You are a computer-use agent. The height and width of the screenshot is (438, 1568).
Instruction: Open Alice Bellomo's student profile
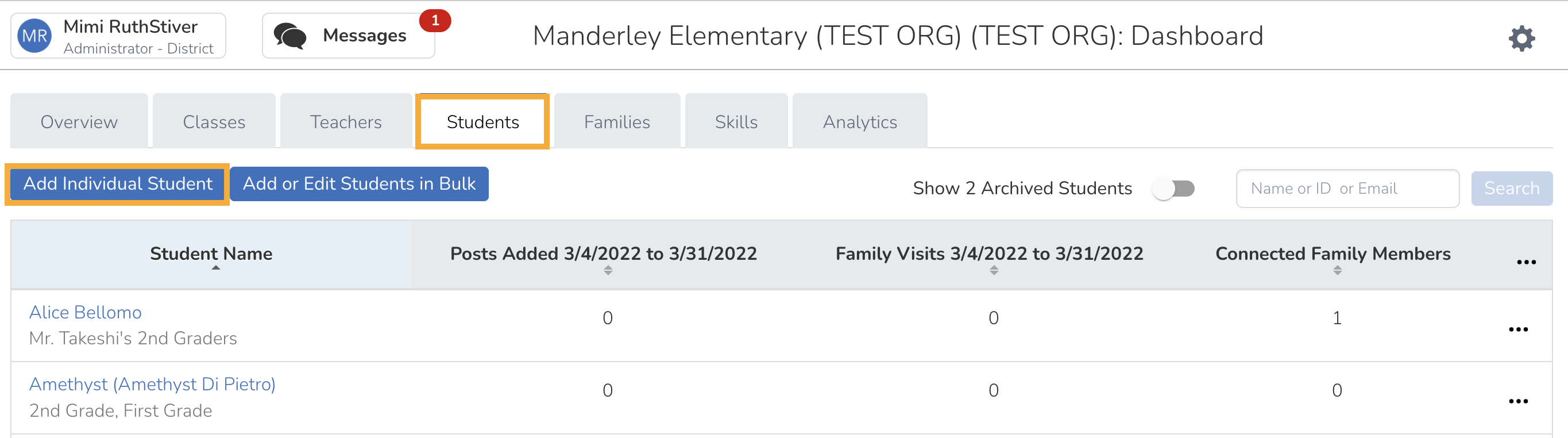85,312
